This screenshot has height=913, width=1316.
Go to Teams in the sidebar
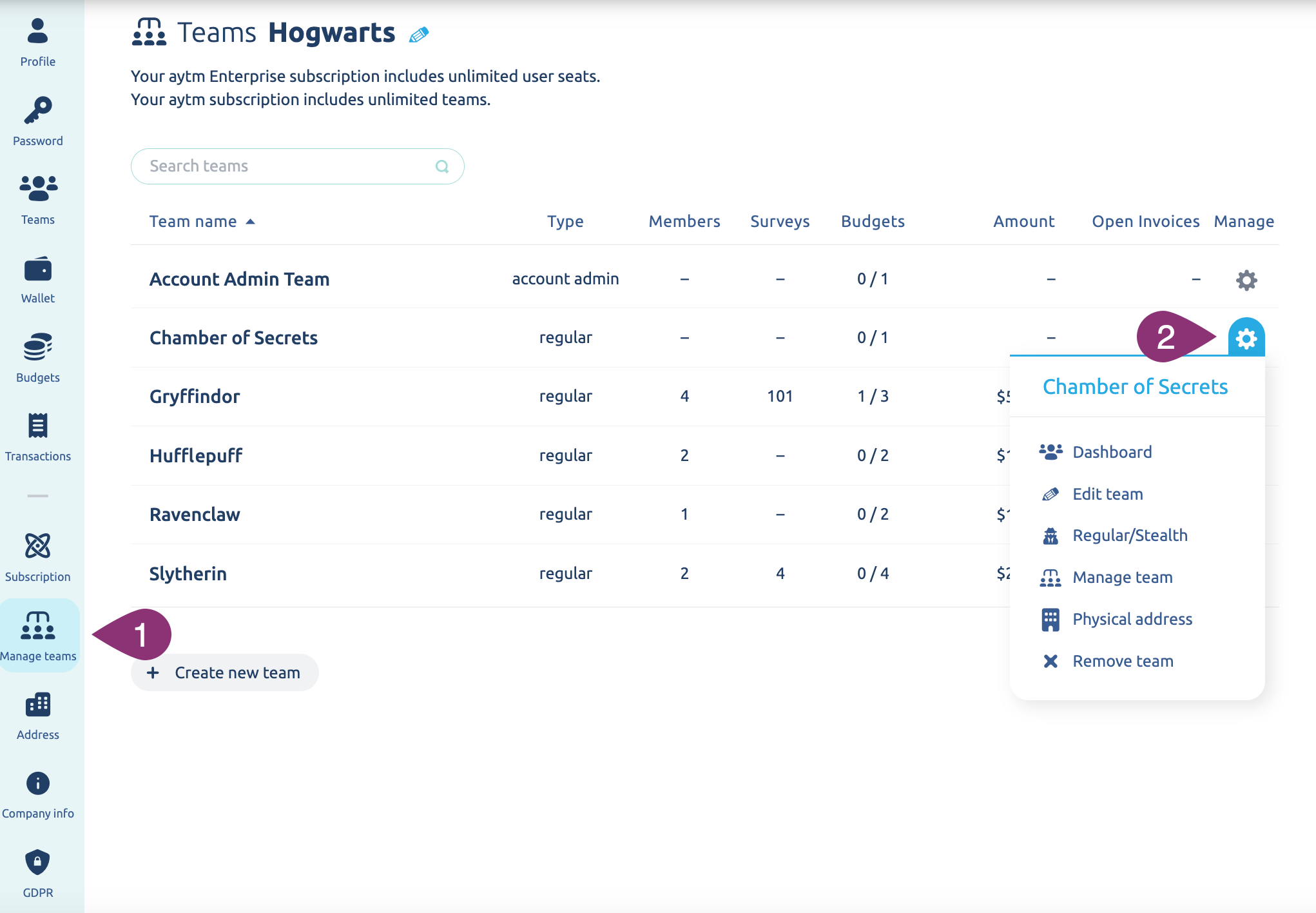coord(38,200)
